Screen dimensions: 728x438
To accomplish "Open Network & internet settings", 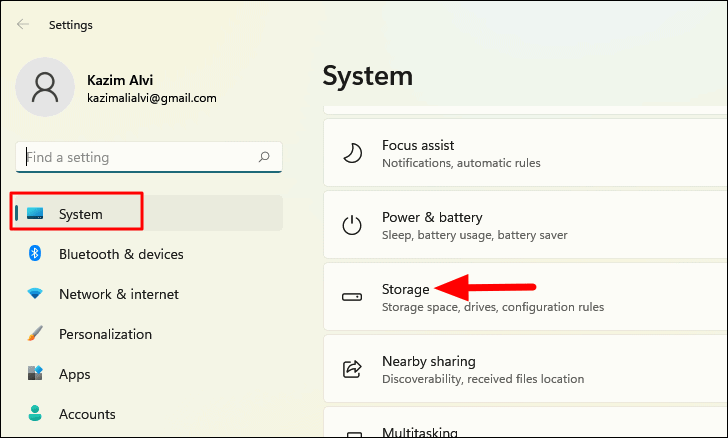I will tap(147, 294).
